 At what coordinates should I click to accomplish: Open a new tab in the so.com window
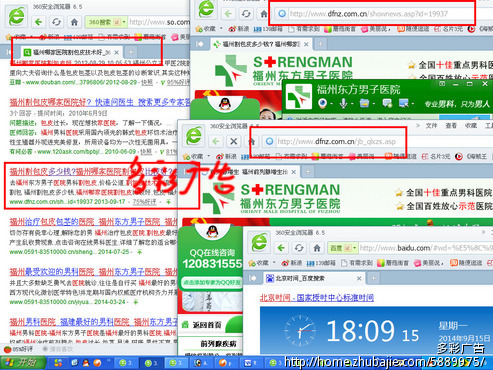pyautogui.click(x=131, y=52)
